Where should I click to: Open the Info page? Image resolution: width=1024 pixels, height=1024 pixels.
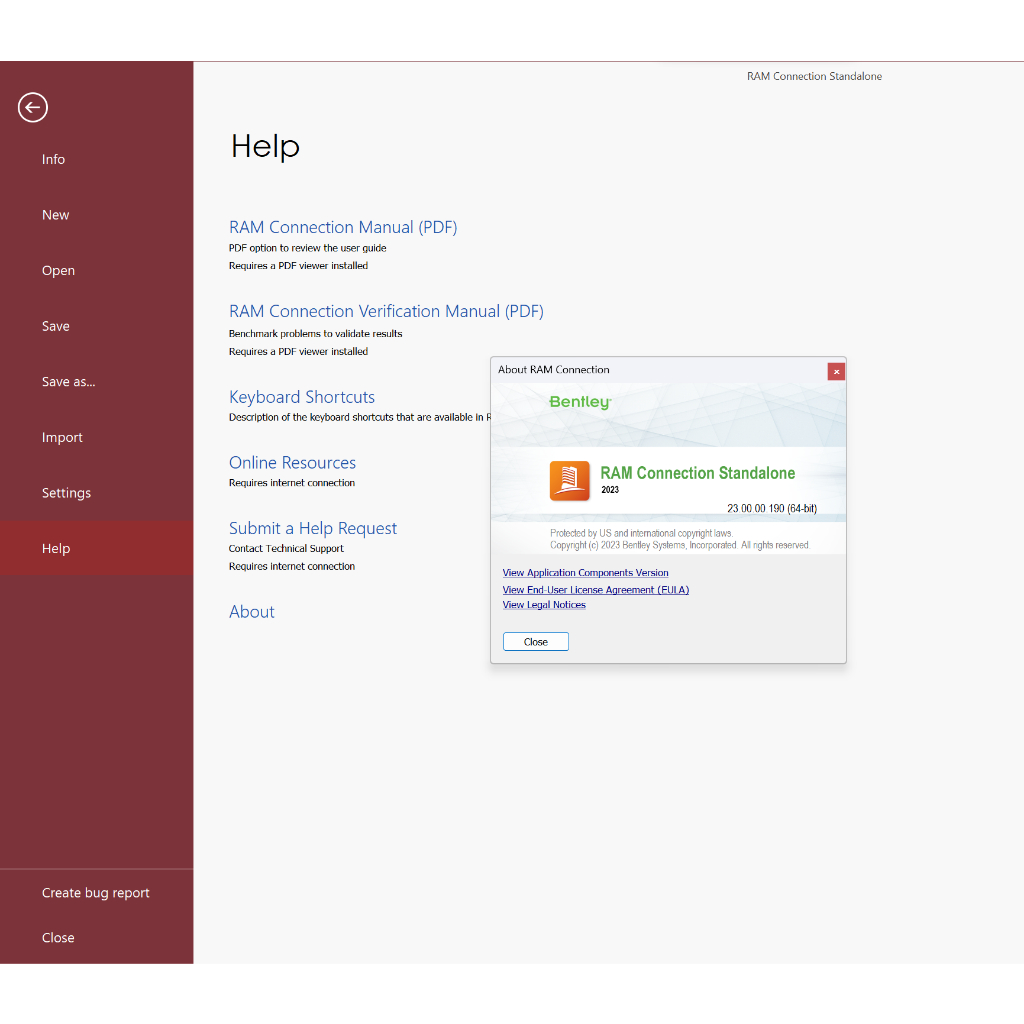pos(54,159)
